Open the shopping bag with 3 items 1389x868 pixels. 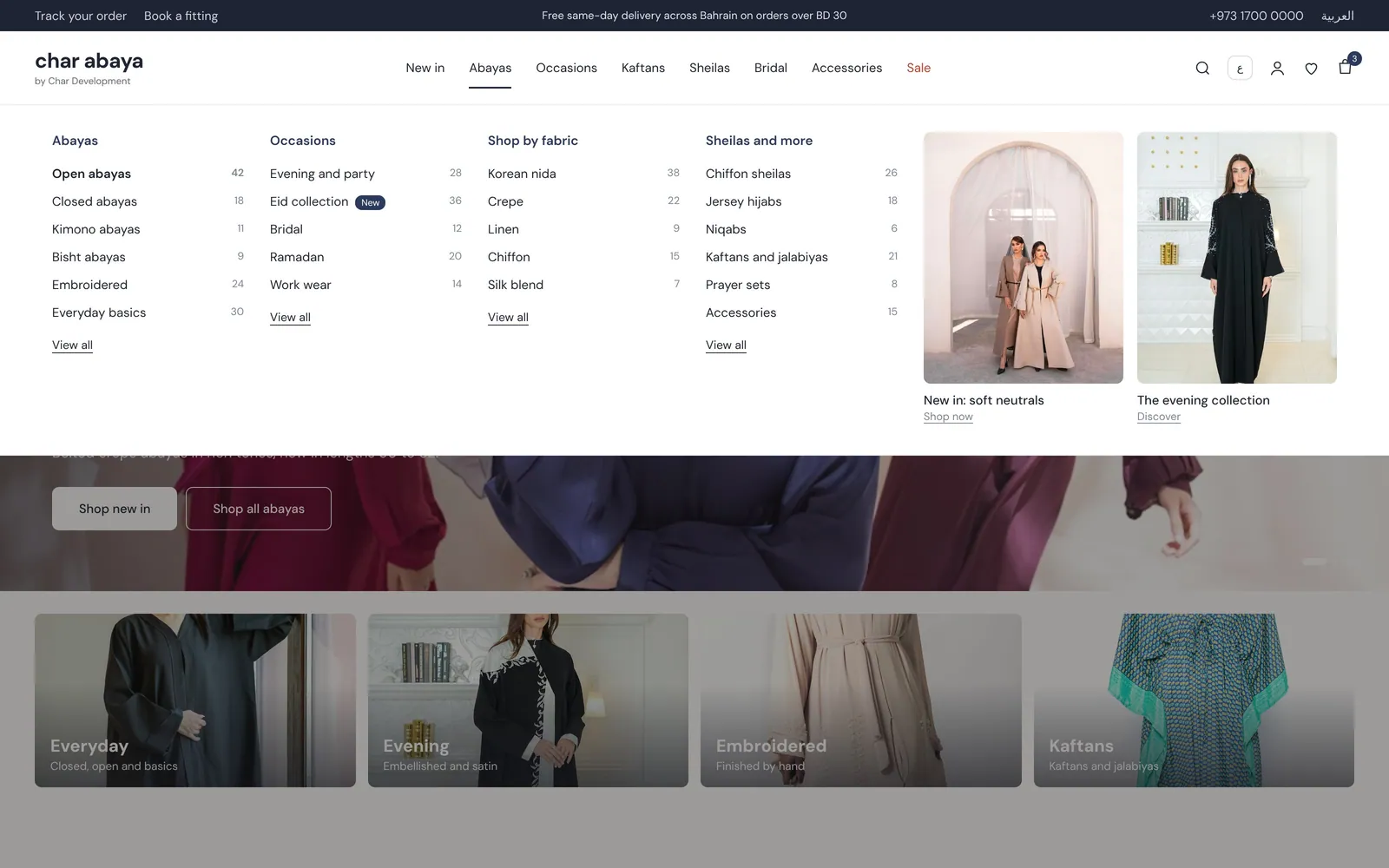[1346, 66]
